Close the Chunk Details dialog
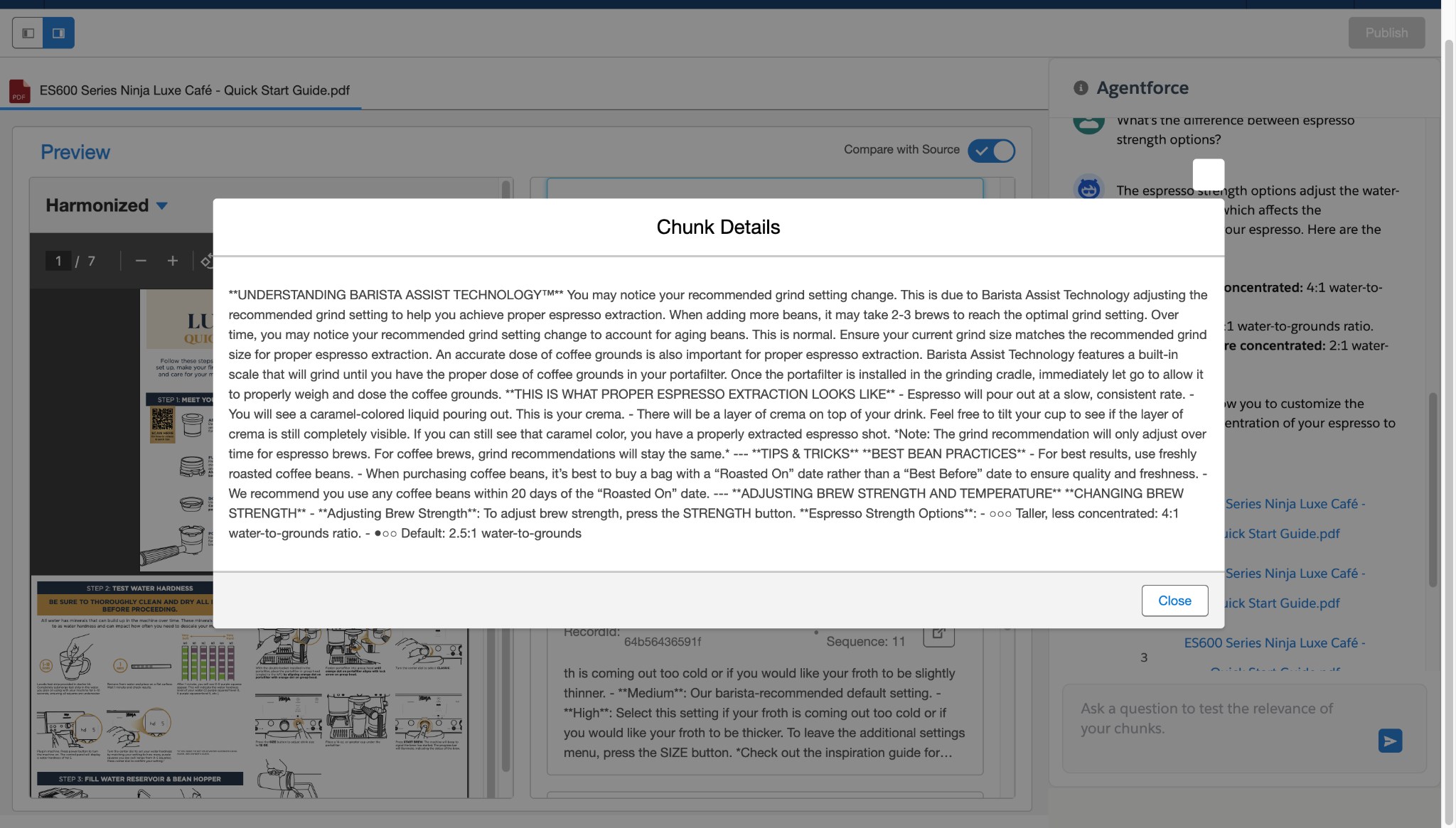 click(1174, 601)
